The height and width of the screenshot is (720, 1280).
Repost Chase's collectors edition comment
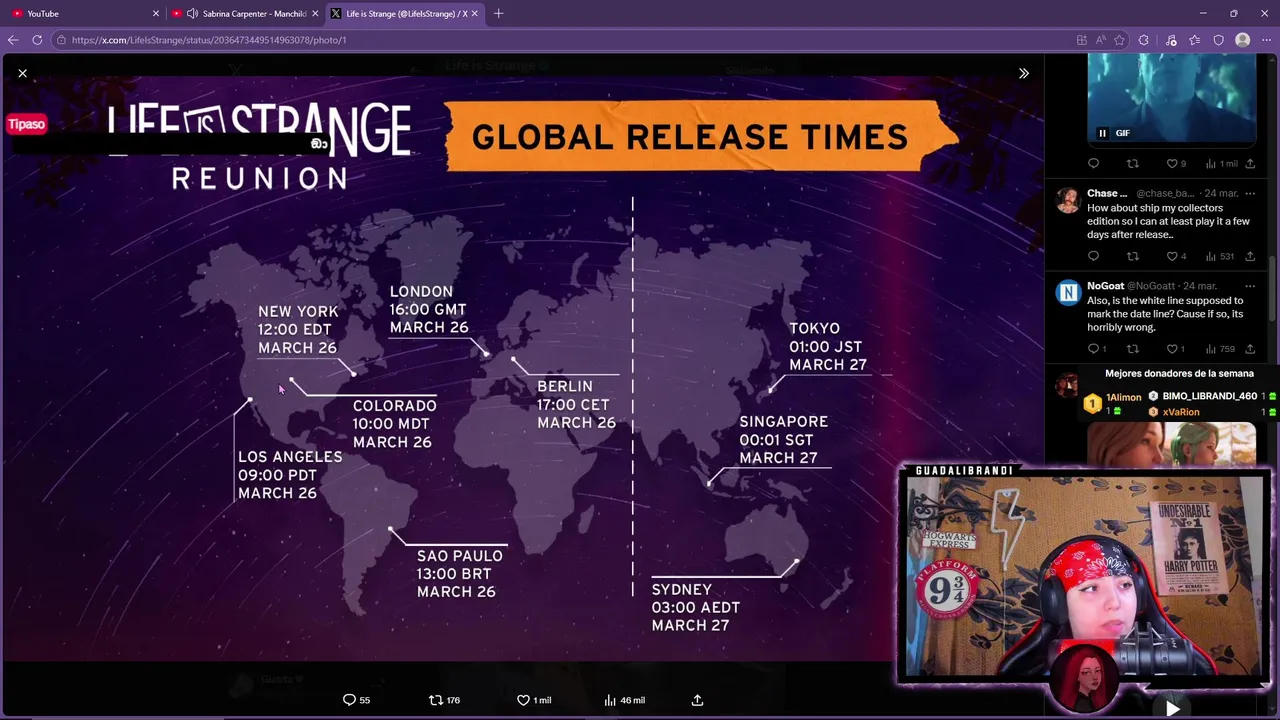pyautogui.click(x=1133, y=256)
